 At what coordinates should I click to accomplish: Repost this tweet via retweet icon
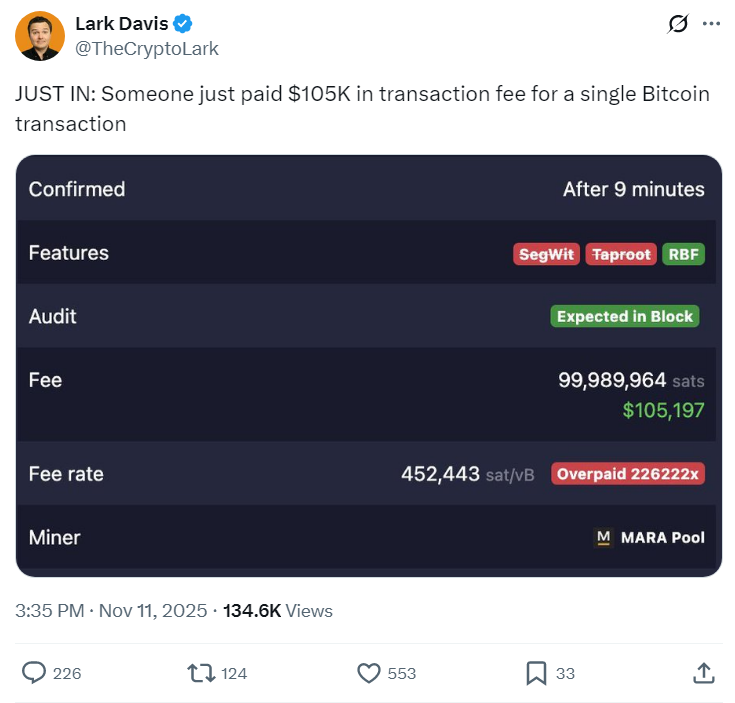tap(202, 673)
